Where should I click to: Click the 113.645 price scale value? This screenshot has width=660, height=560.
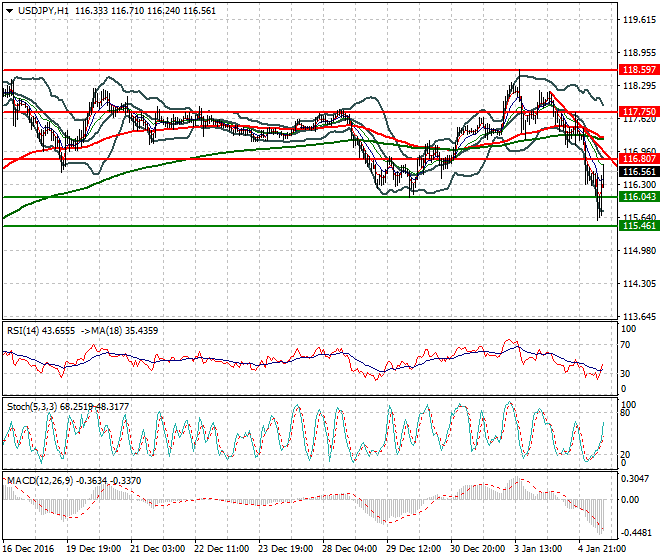639,317
